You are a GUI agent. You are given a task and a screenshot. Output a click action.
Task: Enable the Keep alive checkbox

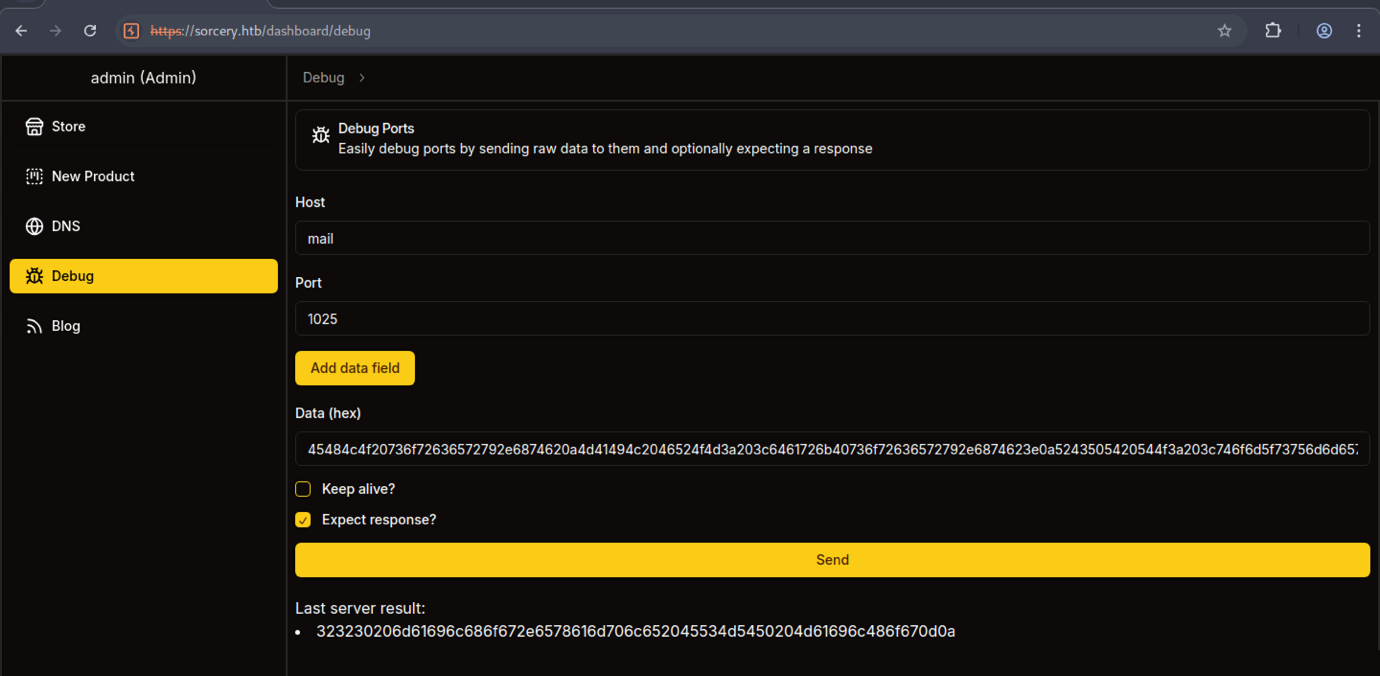tap(303, 489)
